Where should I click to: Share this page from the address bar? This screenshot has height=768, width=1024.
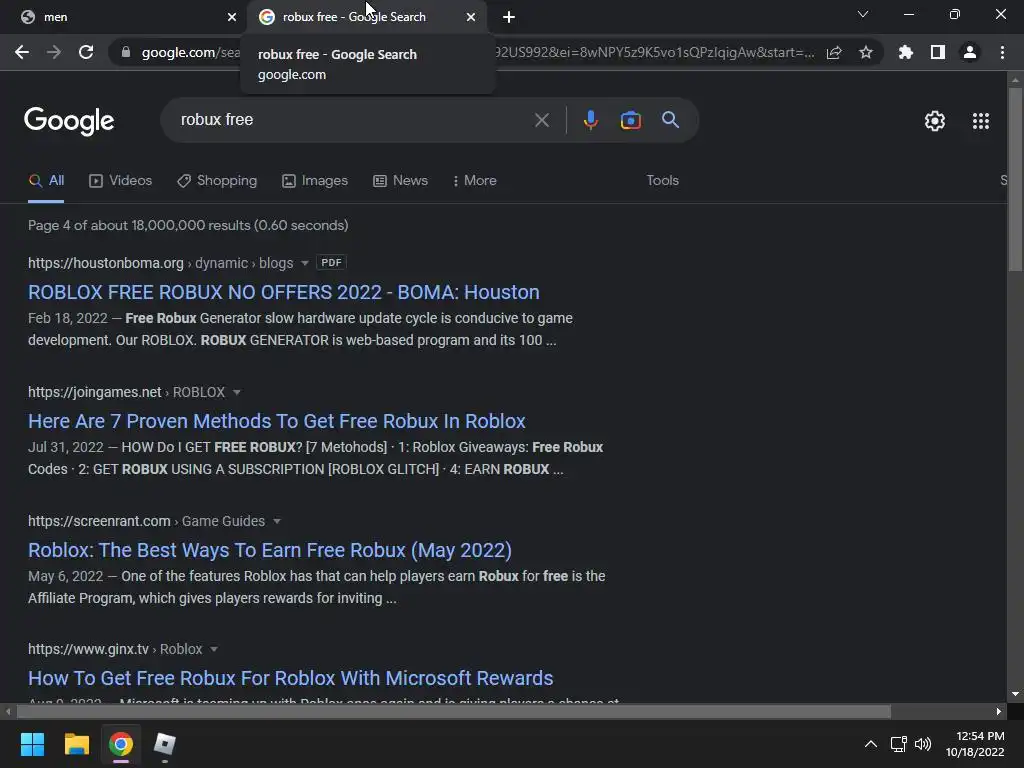click(834, 52)
